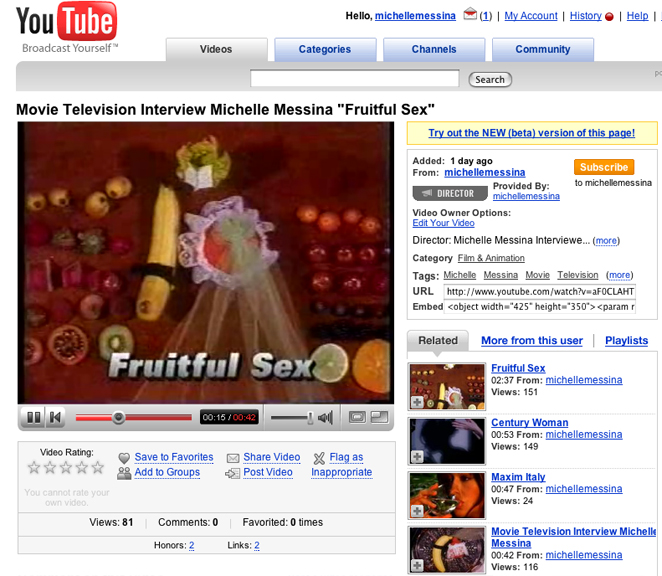Try out the NEW beta version link

(x=532, y=133)
